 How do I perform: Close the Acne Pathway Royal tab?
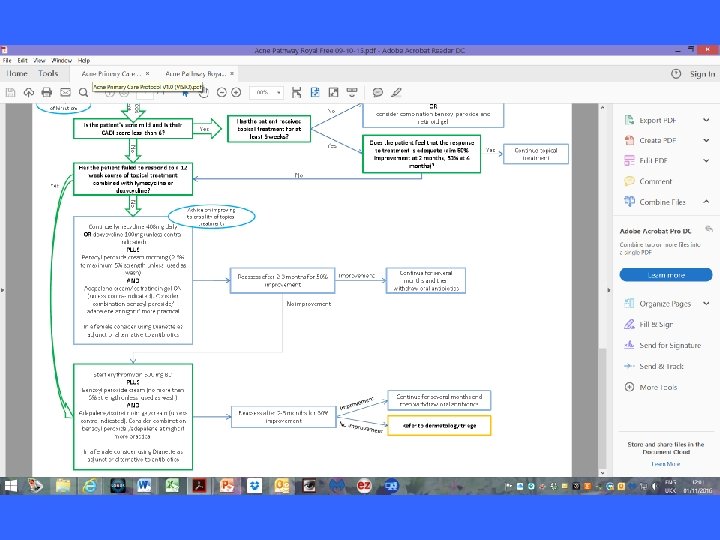232,73
